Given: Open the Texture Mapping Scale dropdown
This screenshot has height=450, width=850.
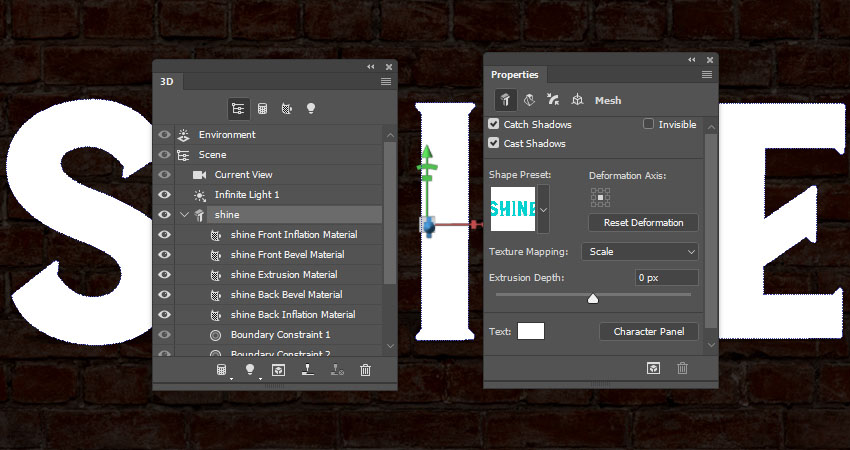Looking at the screenshot, I should pyautogui.click(x=640, y=252).
